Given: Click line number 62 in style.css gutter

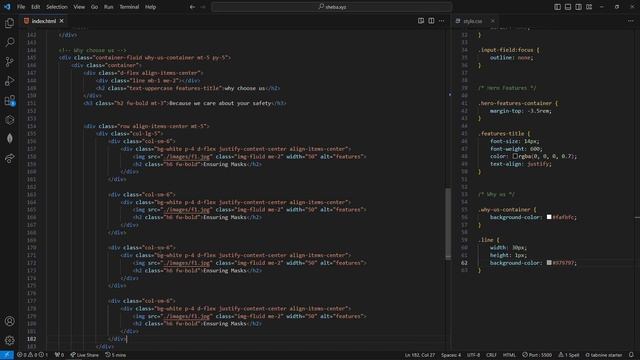Looking at the screenshot, I should pos(464,263).
